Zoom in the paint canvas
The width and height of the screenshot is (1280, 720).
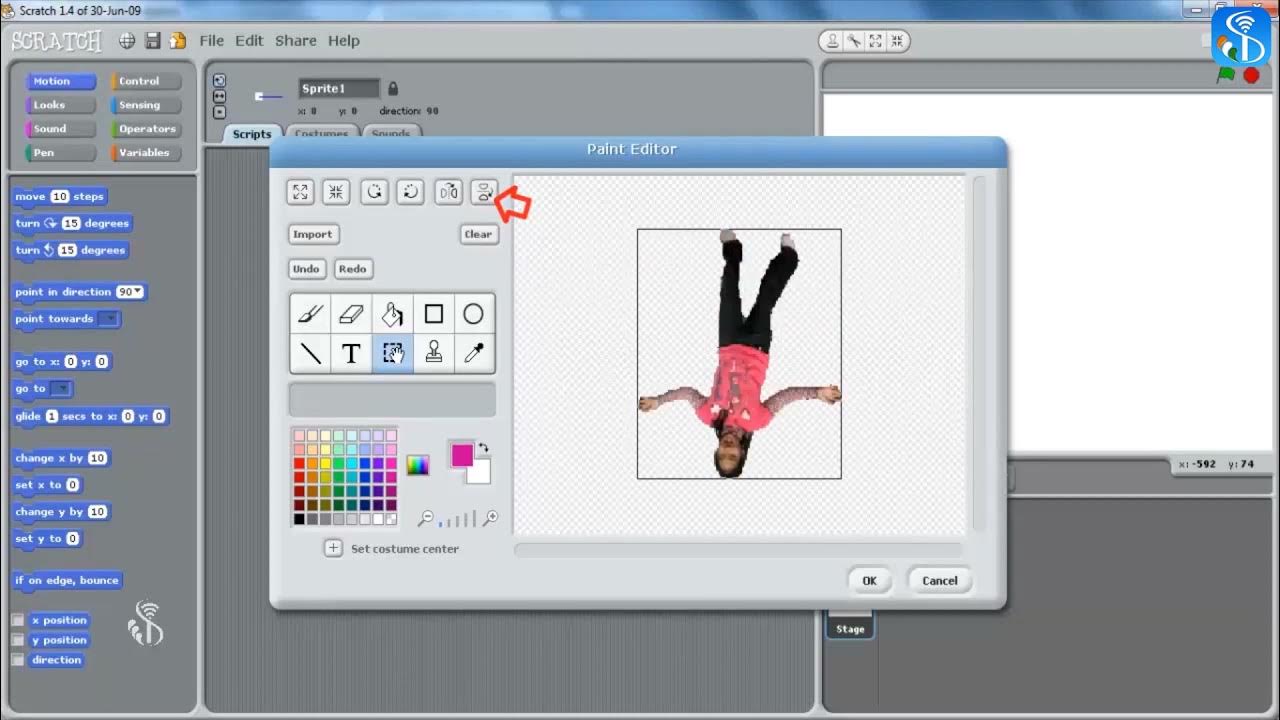coord(490,518)
